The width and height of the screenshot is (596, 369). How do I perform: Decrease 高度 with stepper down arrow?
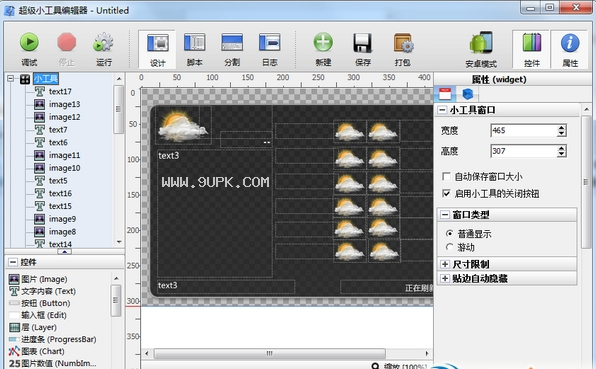561,154
